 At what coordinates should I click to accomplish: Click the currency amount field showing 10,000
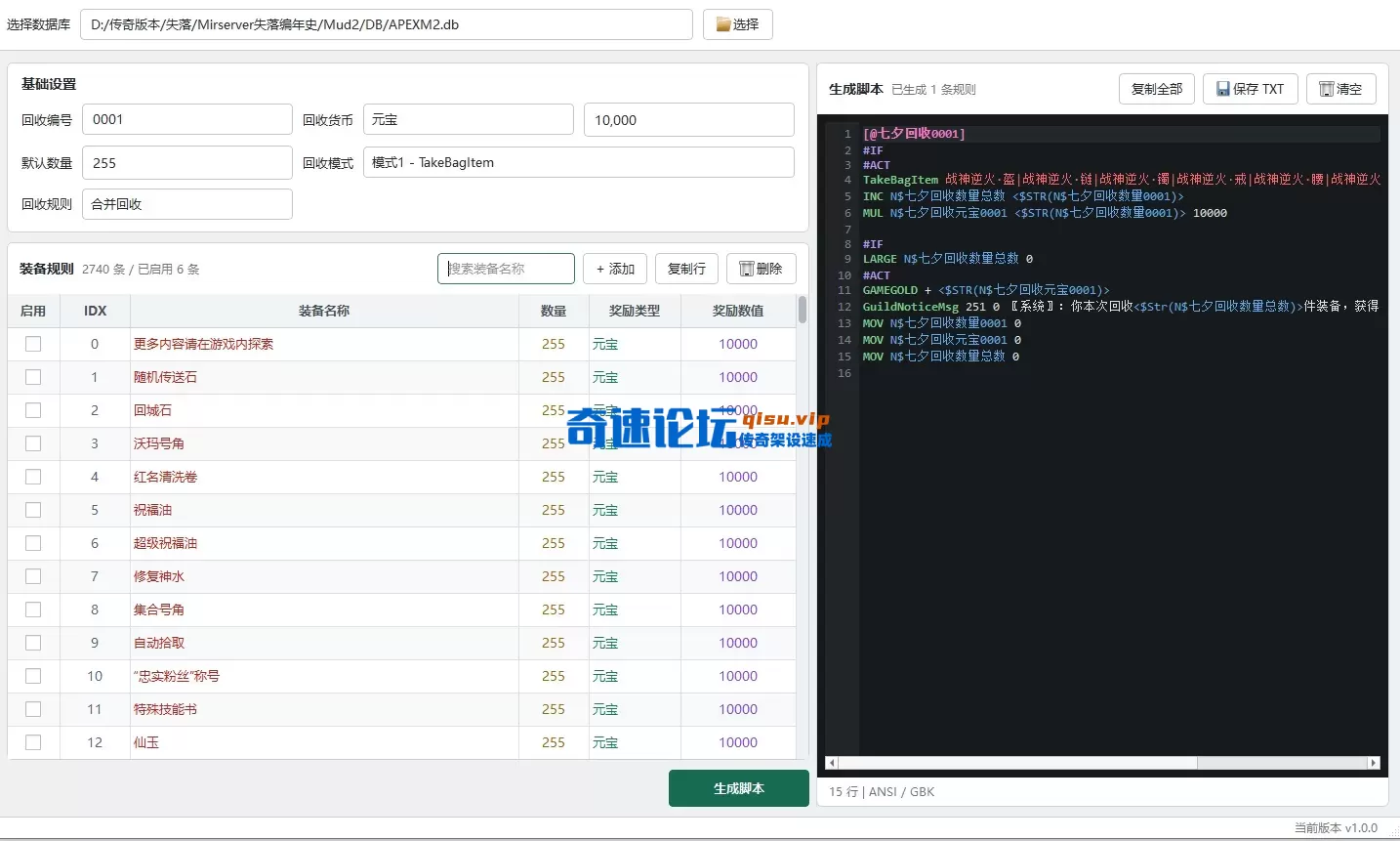[689, 119]
